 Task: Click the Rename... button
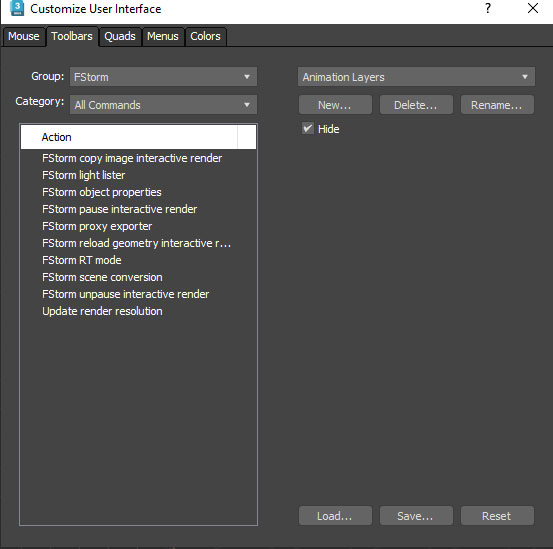click(497, 105)
